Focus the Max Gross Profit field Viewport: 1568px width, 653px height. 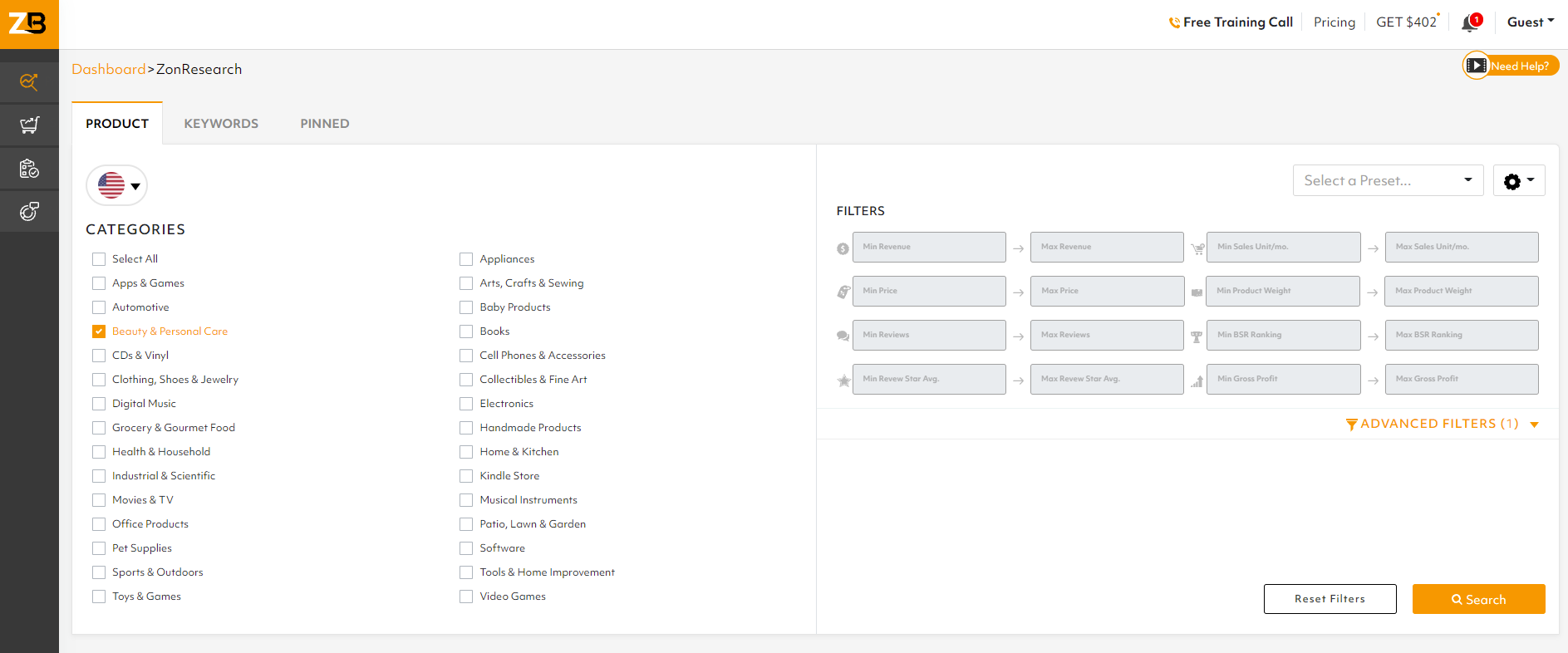[1462, 379]
